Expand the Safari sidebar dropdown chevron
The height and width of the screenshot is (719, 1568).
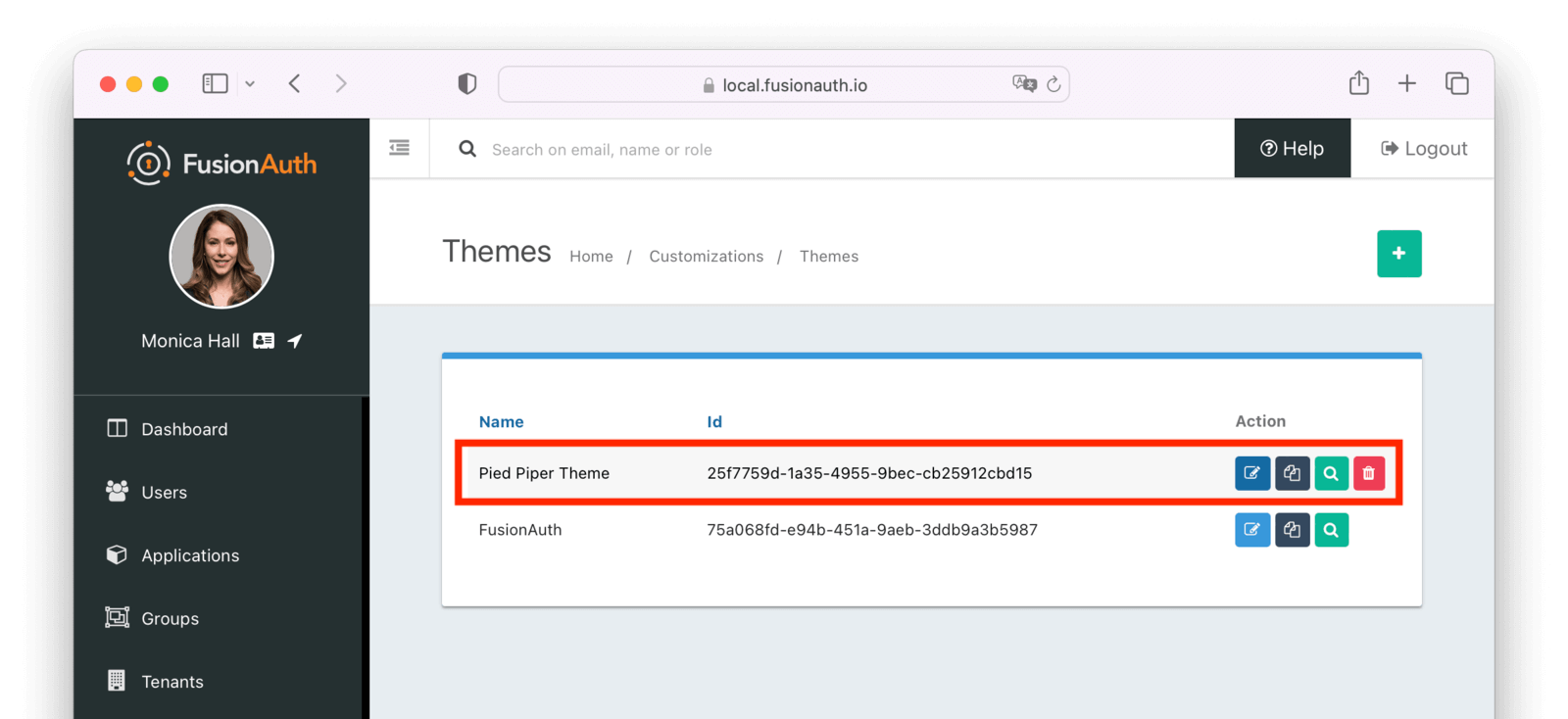point(250,84)
